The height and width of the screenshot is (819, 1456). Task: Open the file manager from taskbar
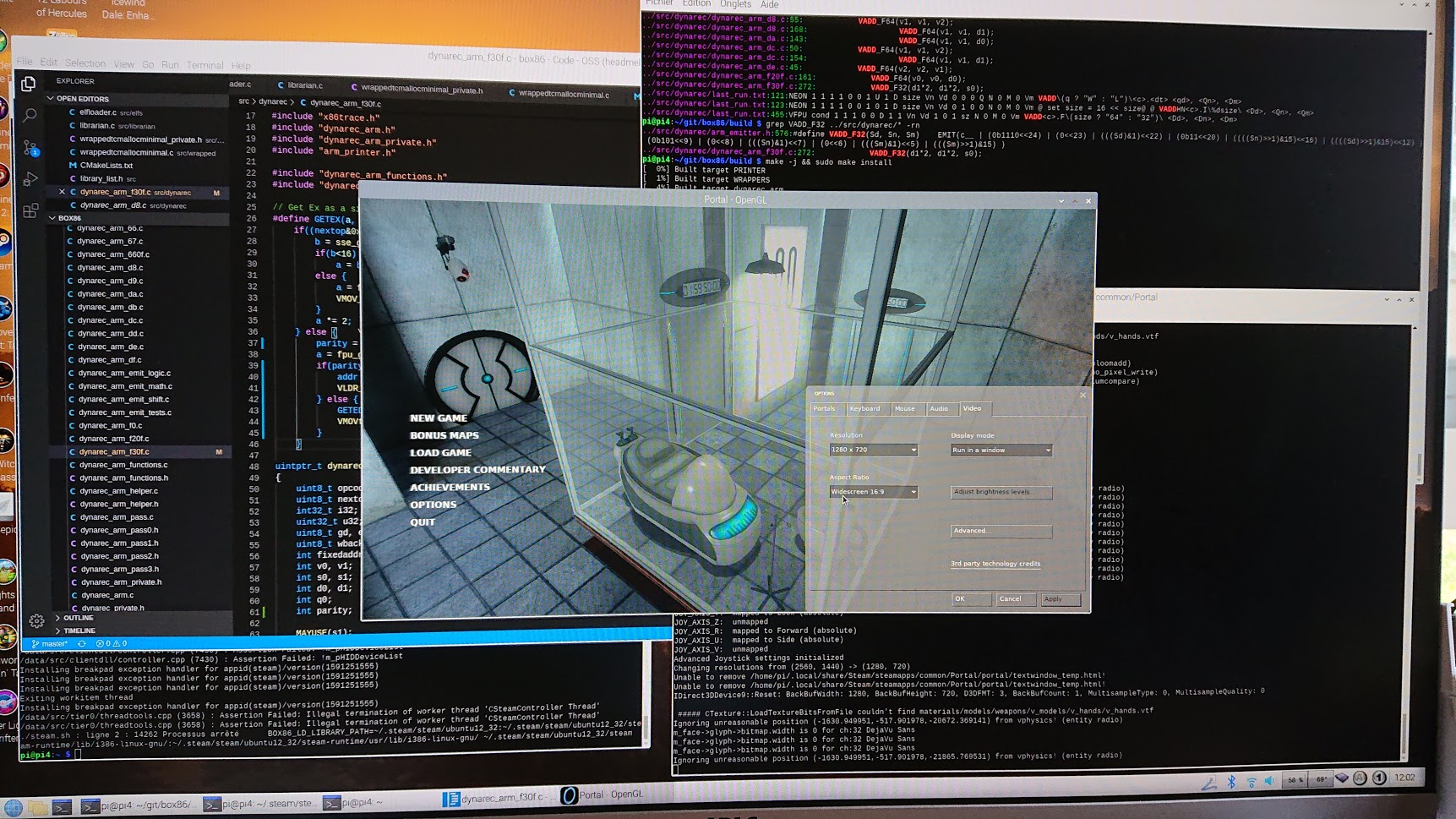click(x=37, y=807)
